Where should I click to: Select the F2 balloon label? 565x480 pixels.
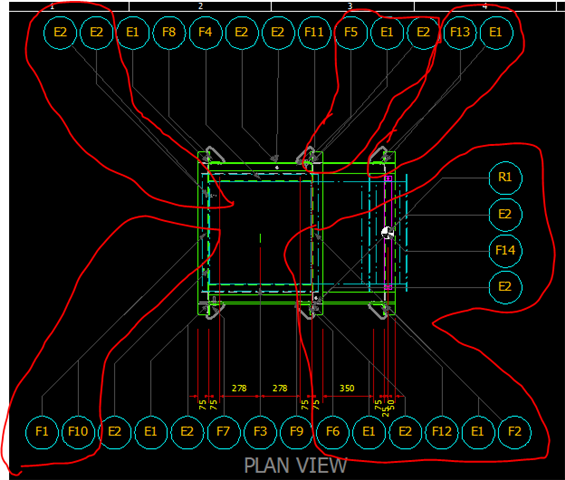(514, 432)
